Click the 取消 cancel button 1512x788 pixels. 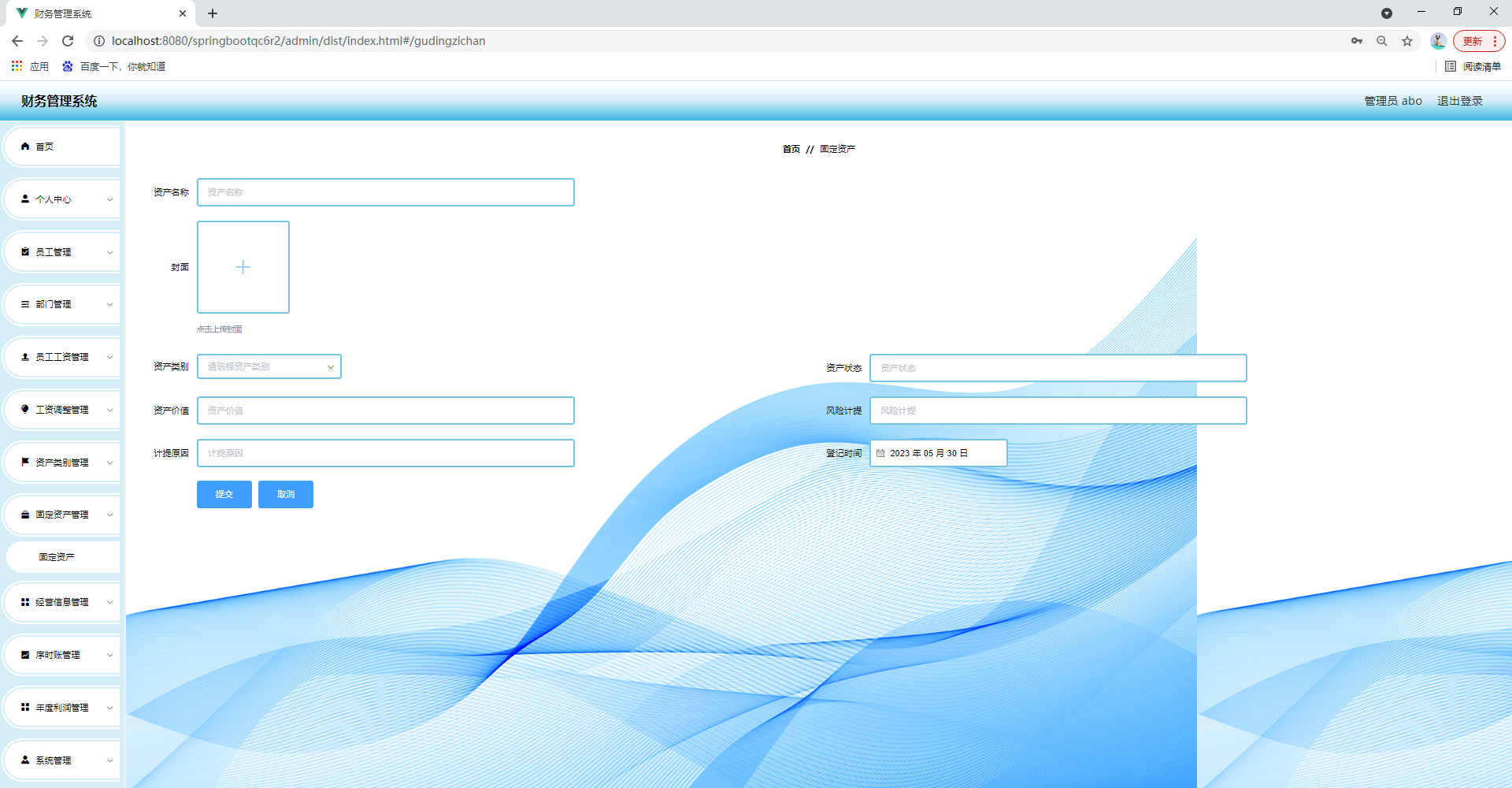286,494
